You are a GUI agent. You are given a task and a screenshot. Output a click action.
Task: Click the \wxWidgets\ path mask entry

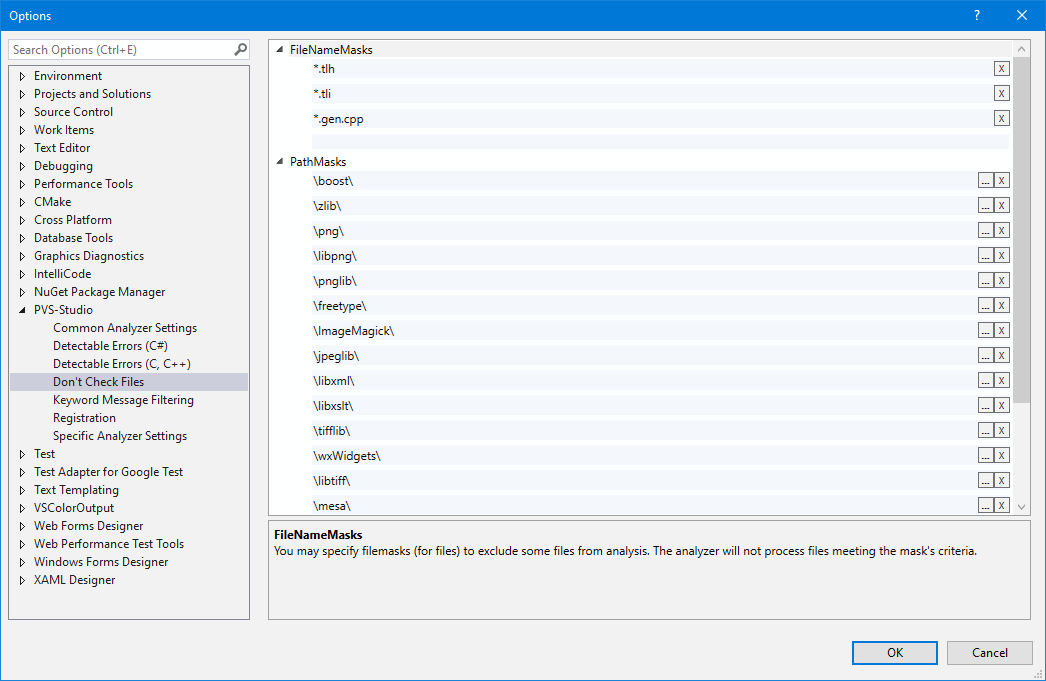point(644,456)
